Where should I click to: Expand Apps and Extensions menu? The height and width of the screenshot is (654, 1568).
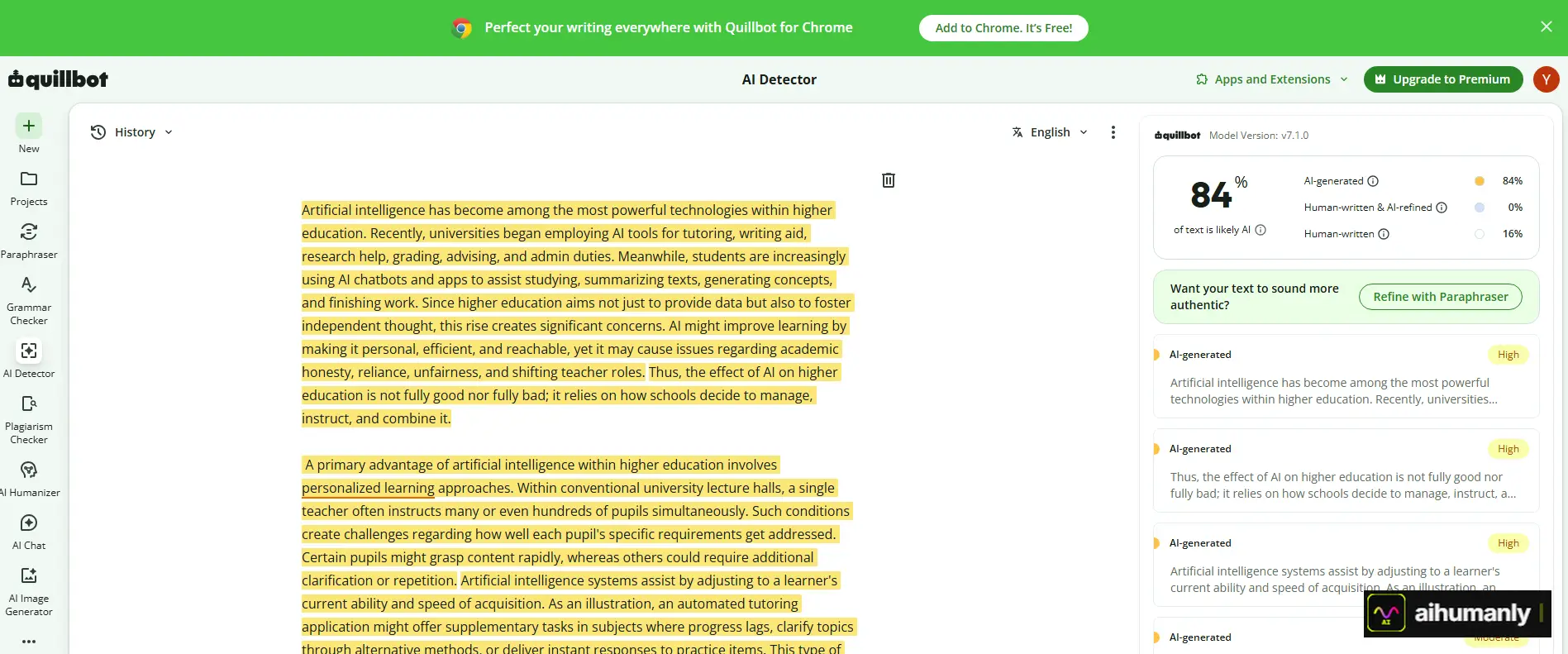pyautogui.click(x=1272, y=79)
